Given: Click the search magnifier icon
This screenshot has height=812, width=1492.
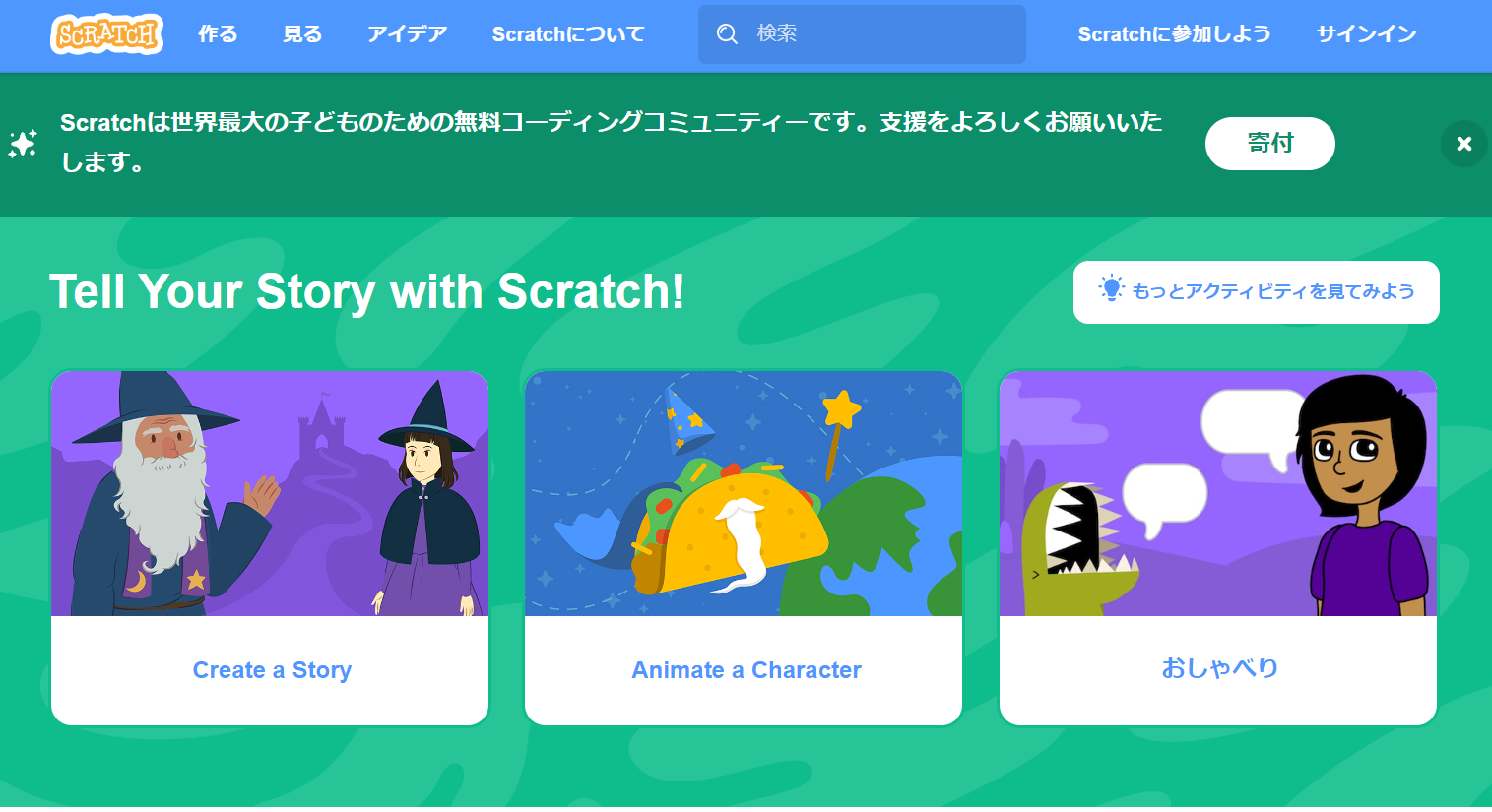Looking at the screenshot, I should click(727, 34).
